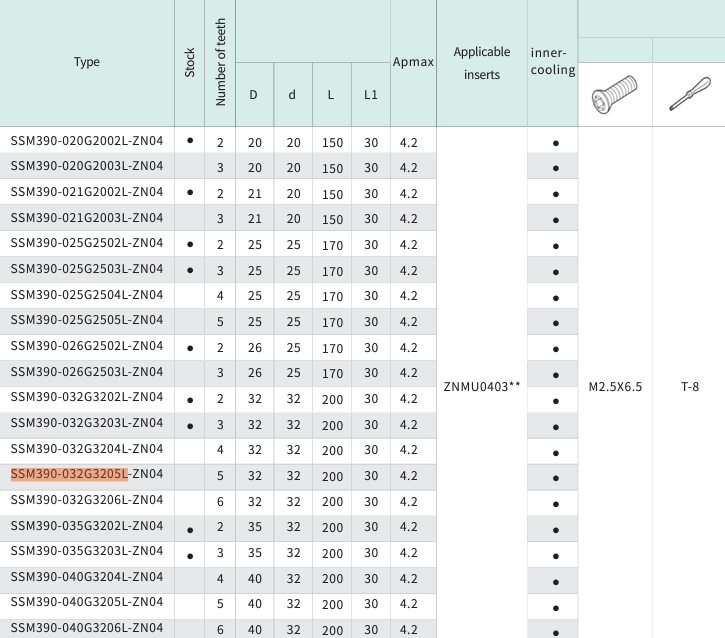Click stock dot for SSM390-035G3202L-ZN04
This screenshot has width=725, height=638.
(x=190, y=527)
